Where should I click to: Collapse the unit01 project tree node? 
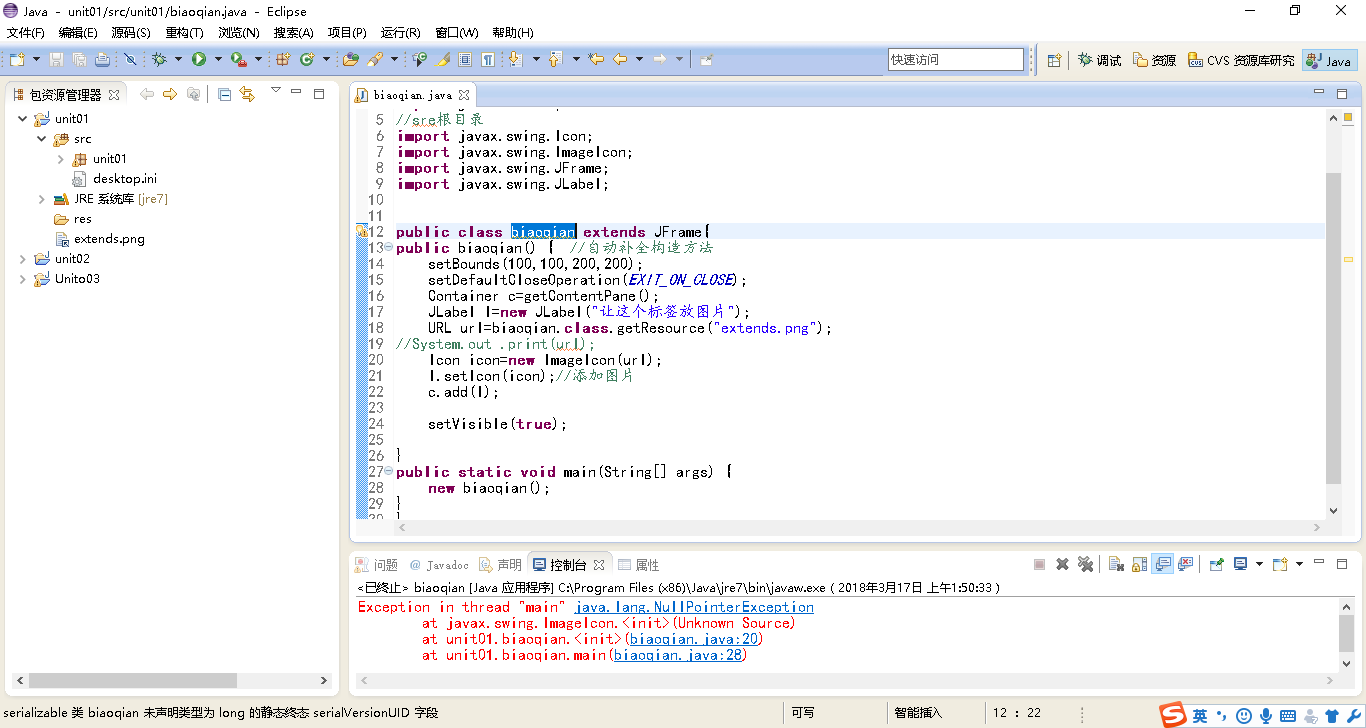[23, 119]
